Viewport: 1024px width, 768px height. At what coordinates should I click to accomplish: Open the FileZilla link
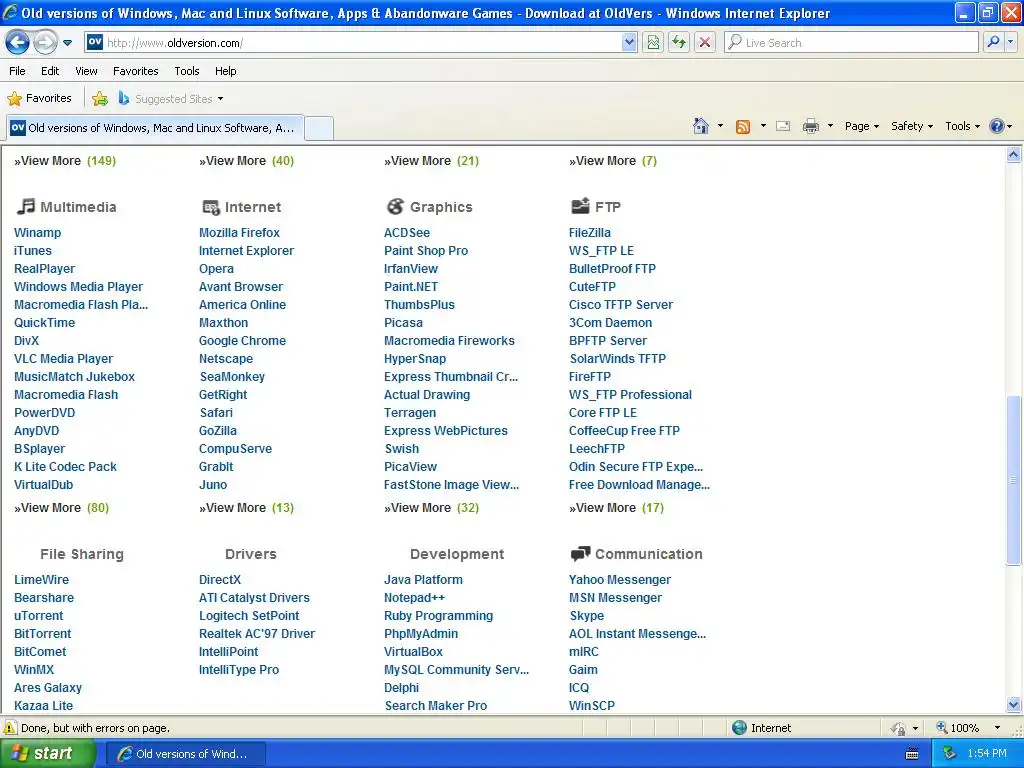coord(590,232)
